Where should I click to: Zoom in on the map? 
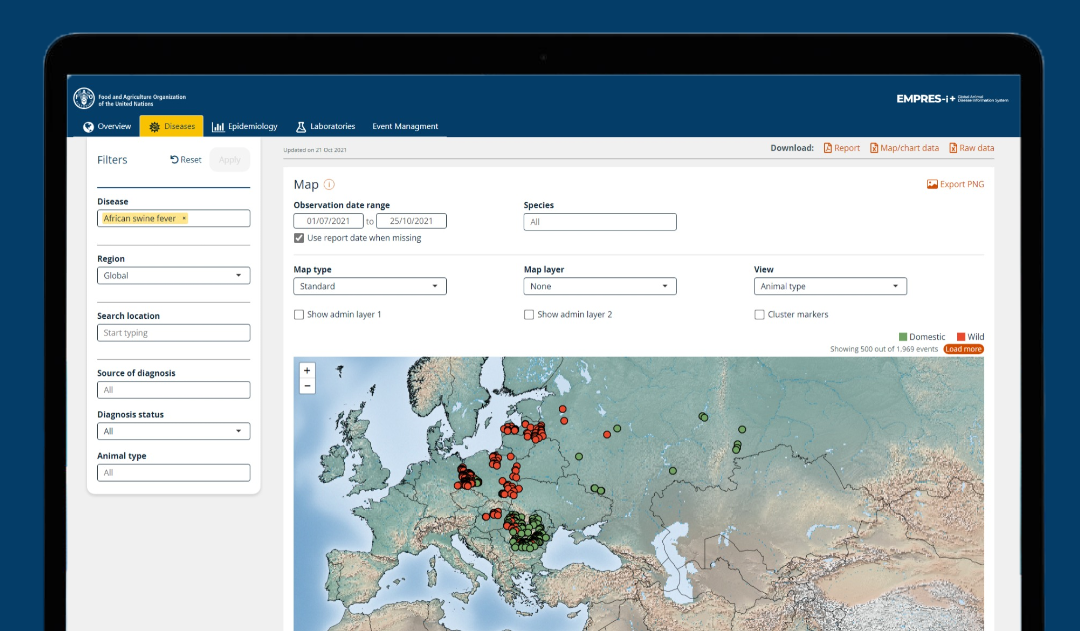307,371
